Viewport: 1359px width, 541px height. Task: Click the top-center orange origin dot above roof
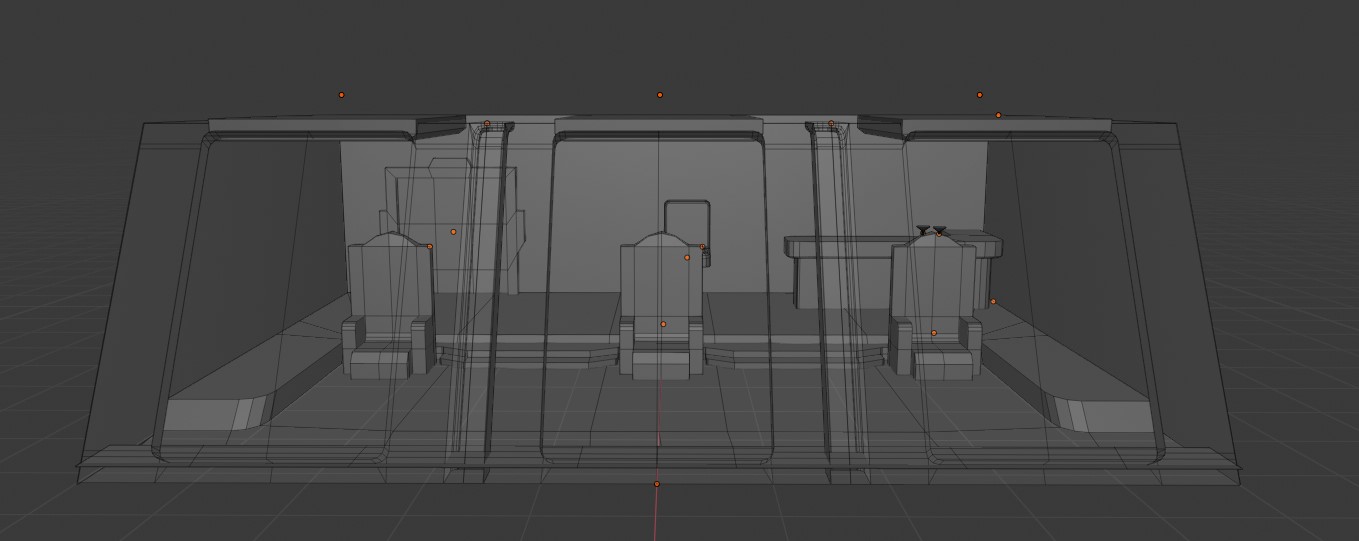(659, 95)
